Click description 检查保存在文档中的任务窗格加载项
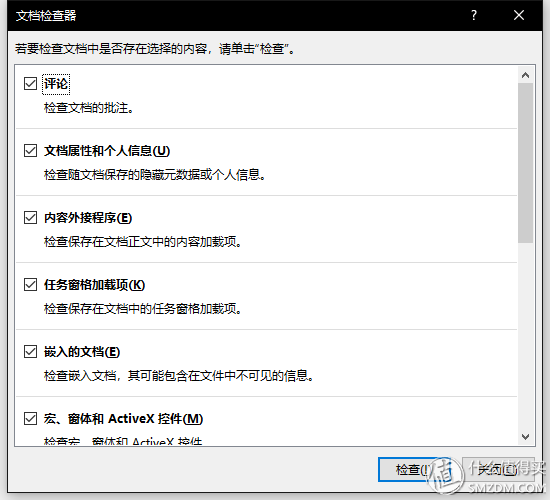The height and width of the screenshot is (500, 550). click(143, 309)
